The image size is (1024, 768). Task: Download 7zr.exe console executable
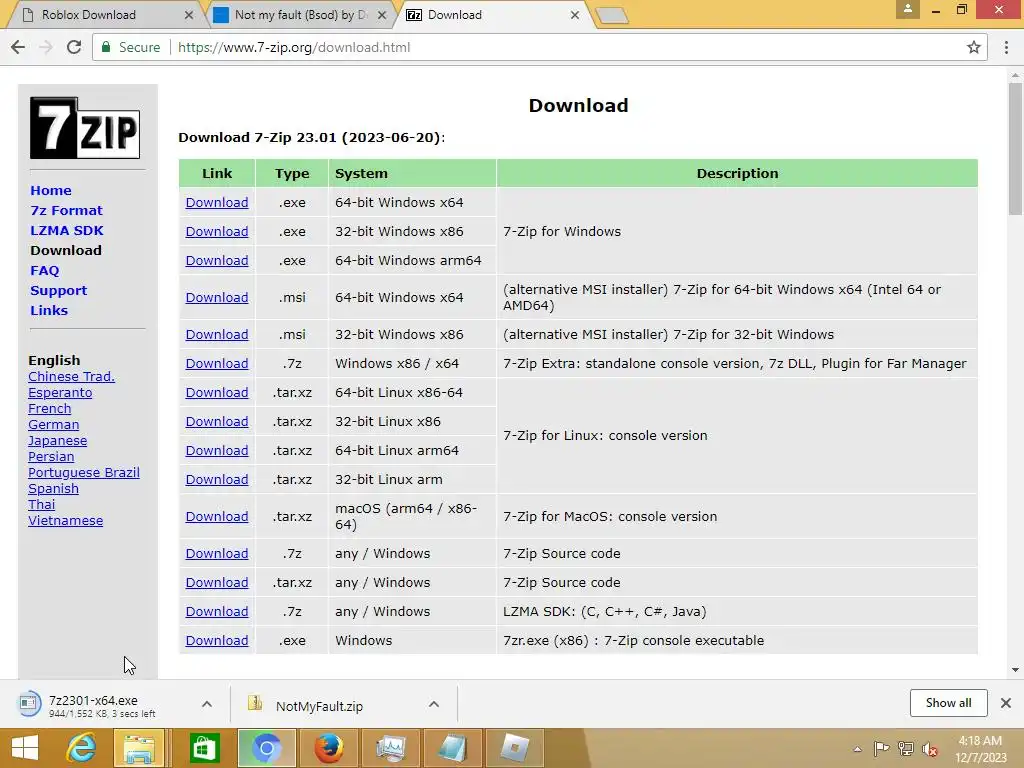217,641
